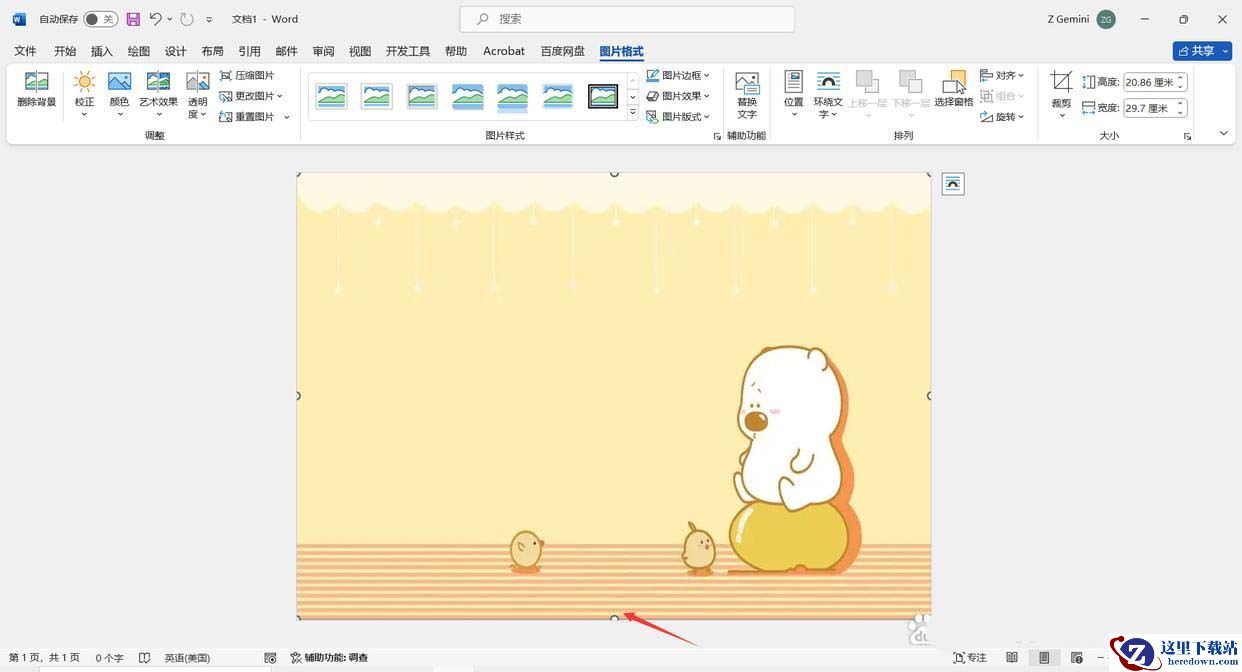The width and height of the screenshot is (1242, 672).
Task: Open the undo history dropdown arrow
Action: tap(170, 19)
